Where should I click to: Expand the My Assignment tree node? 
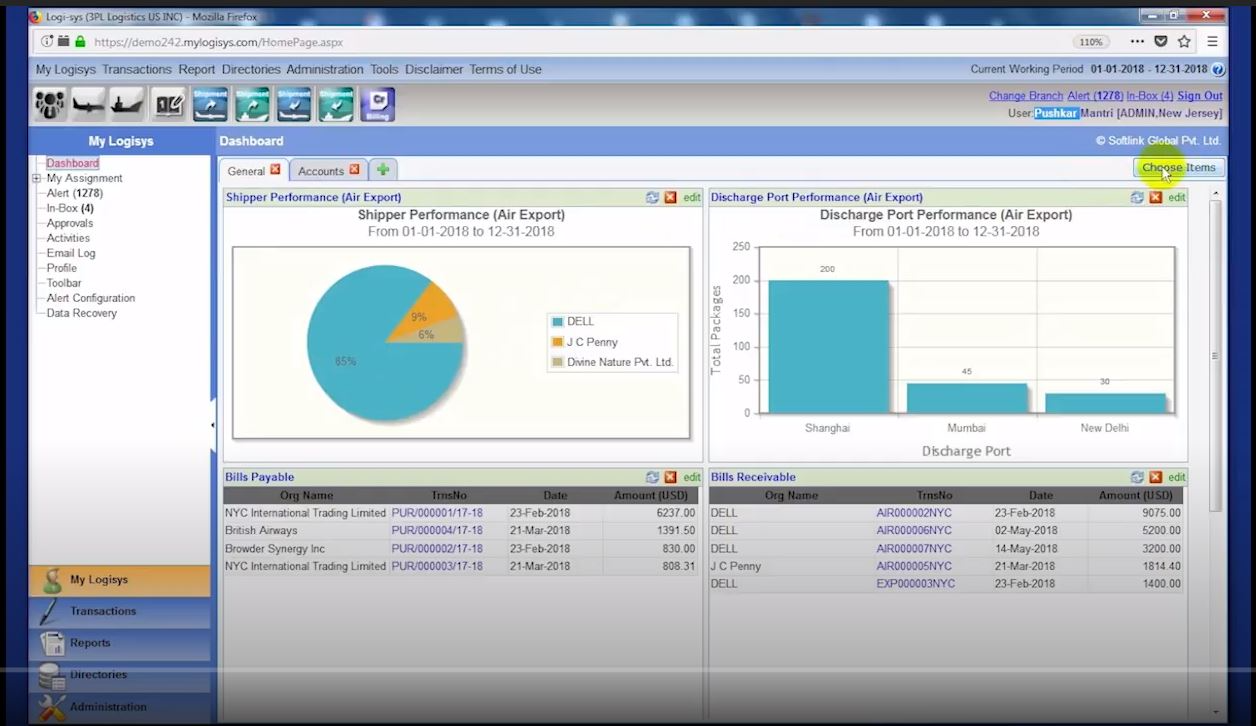coord(37,177)
